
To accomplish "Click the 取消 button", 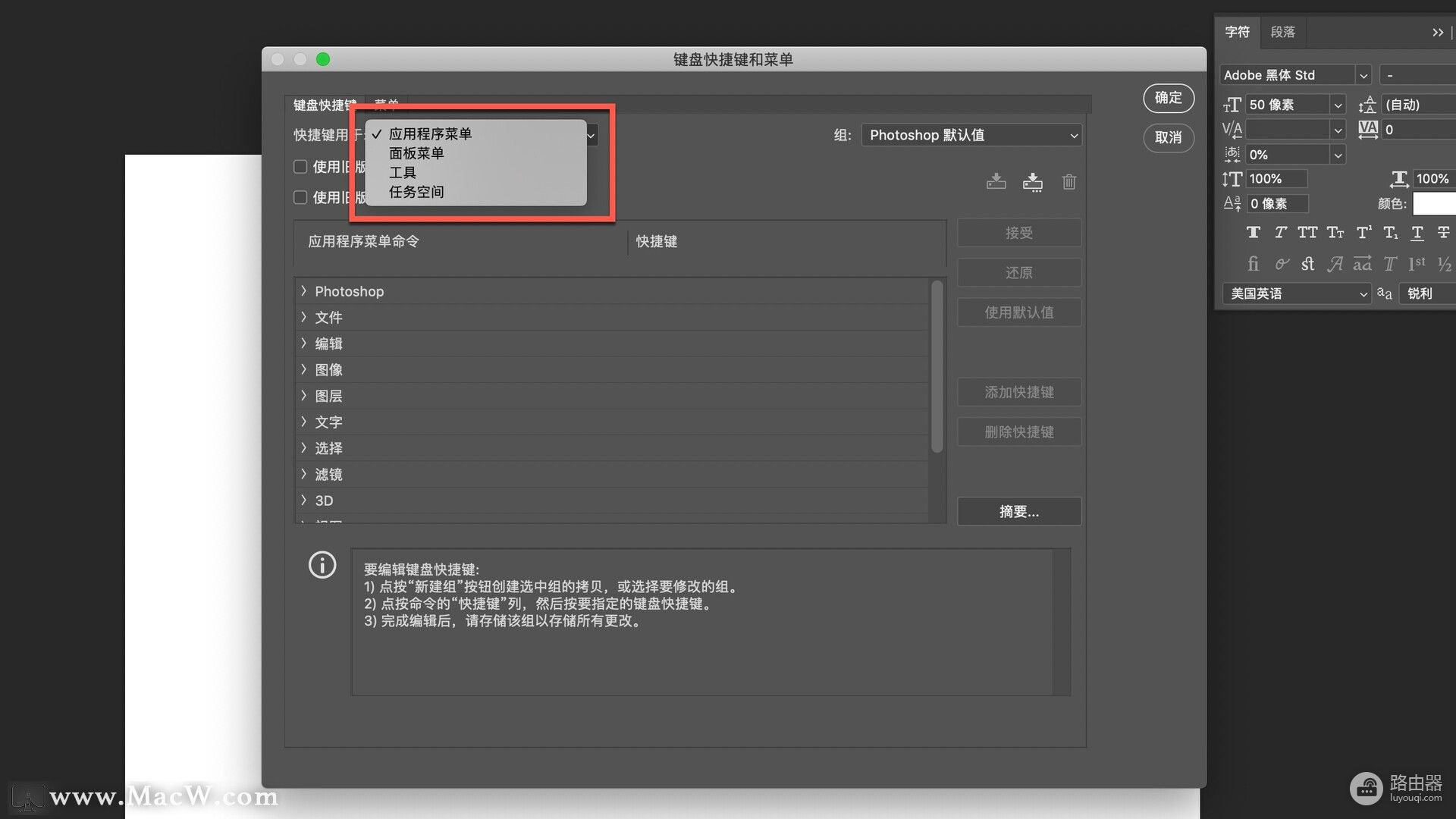I will click(x=1168, y=137).
